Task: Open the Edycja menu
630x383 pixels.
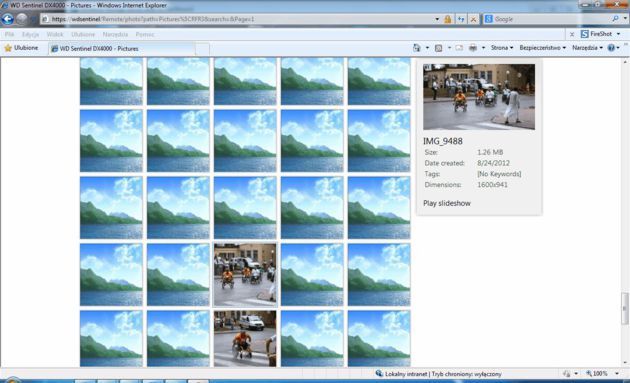Action: tap(31, 35)
